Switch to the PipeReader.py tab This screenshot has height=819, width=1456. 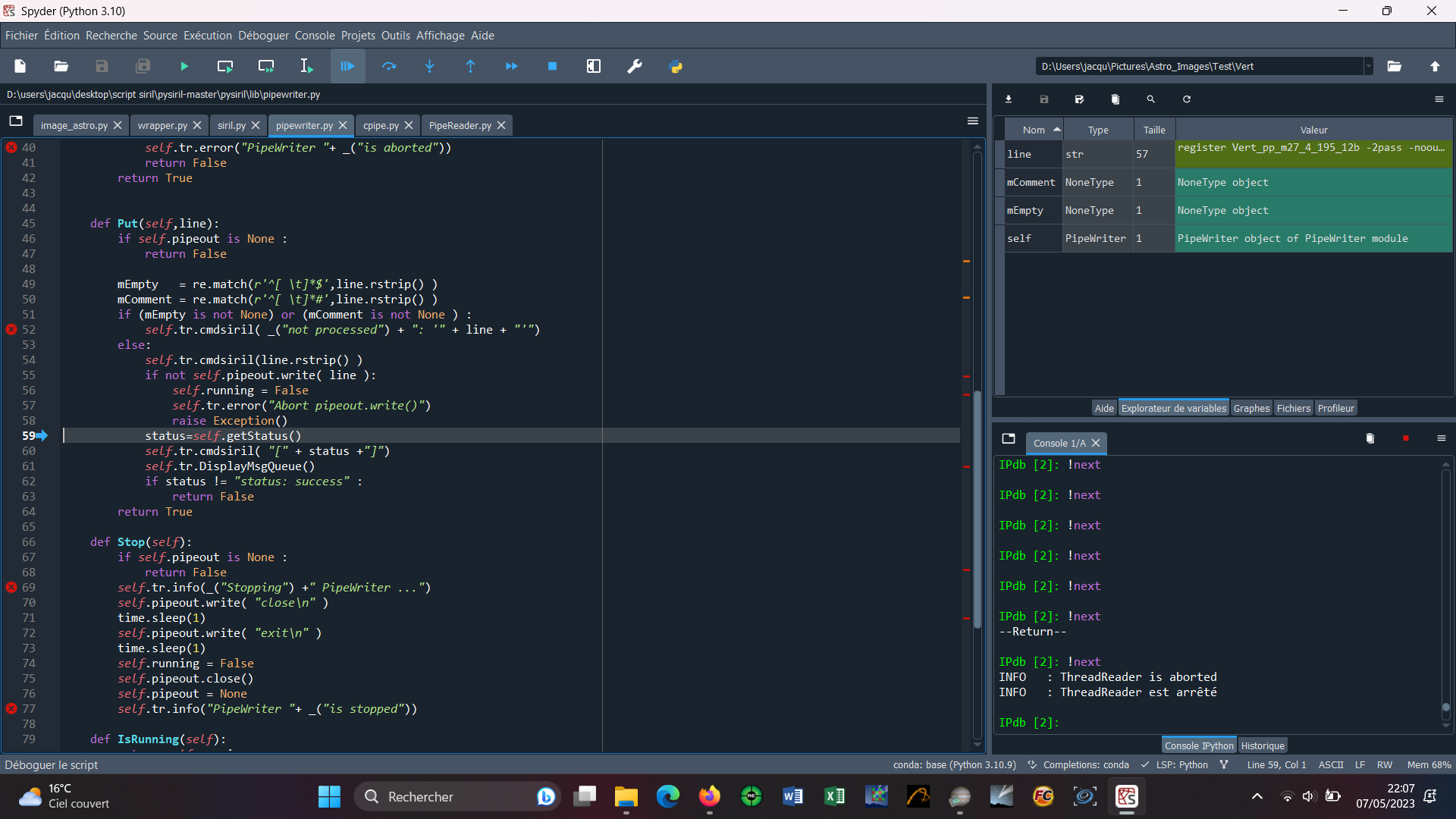point(460,125)
